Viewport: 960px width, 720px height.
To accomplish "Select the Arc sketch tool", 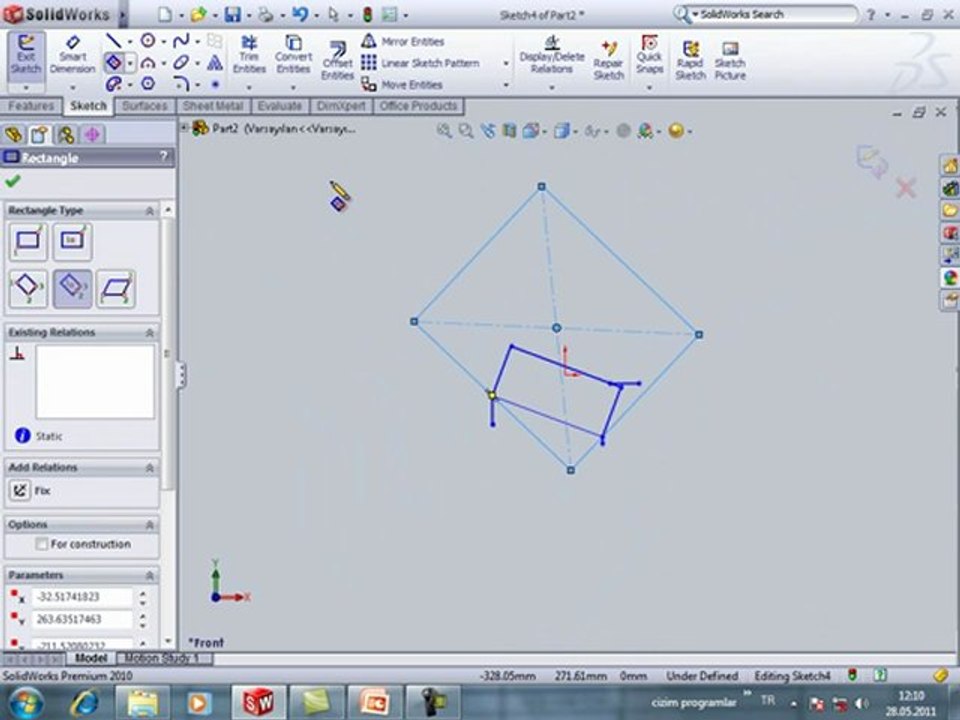I will (x=148, y=62).
